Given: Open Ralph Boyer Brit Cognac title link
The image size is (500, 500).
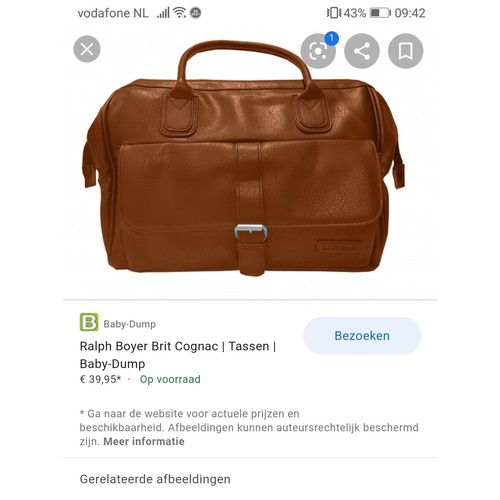Looking at the screenshot, I should click(x=178, y=355).
